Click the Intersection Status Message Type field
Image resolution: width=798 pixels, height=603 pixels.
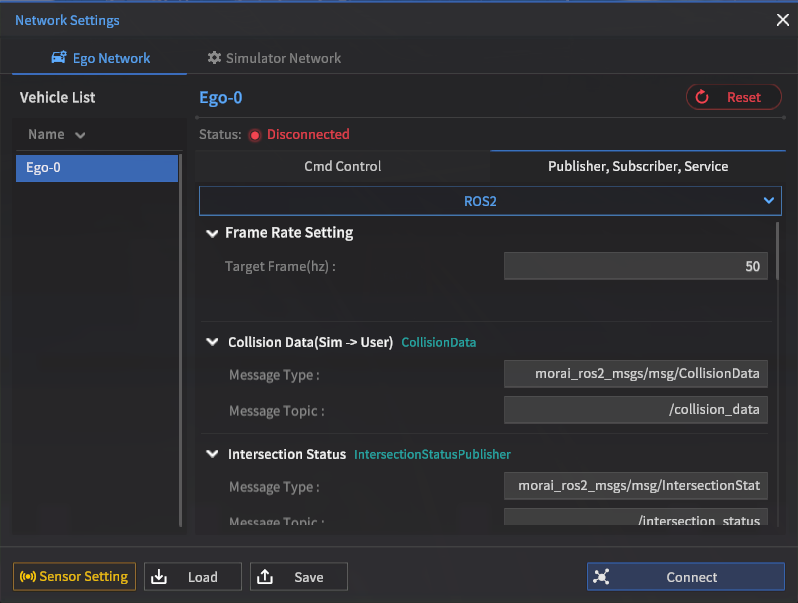pyautogui.click(x=636, y=486)
